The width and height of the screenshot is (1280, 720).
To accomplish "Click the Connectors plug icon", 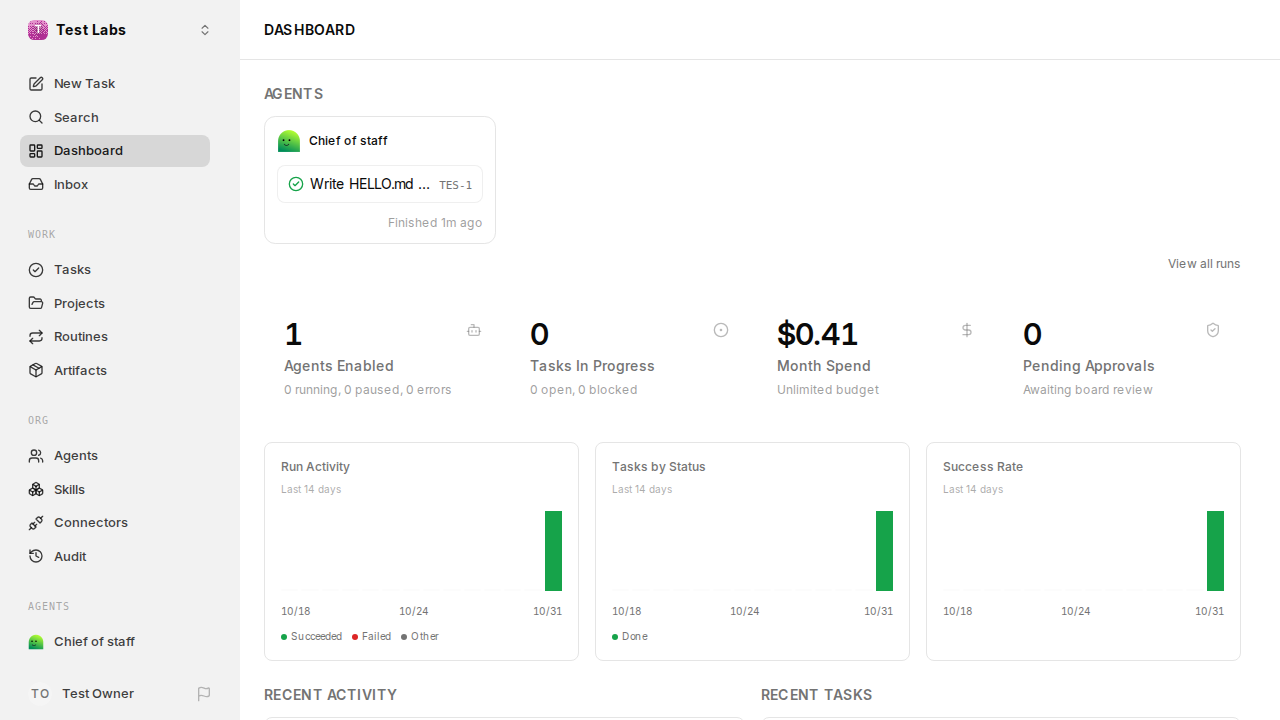I will tap(36, 523).
